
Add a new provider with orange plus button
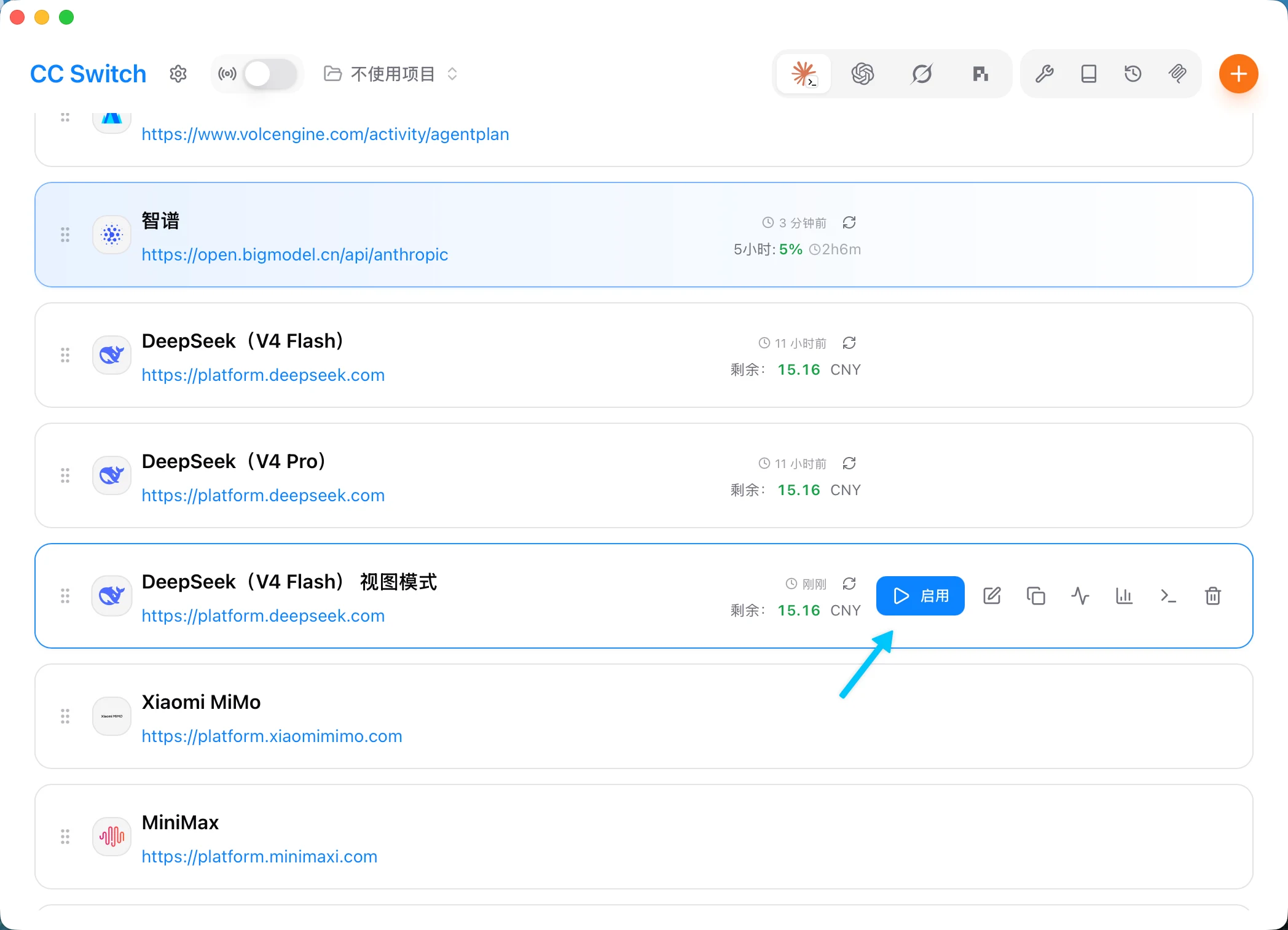pos(1239,74)
